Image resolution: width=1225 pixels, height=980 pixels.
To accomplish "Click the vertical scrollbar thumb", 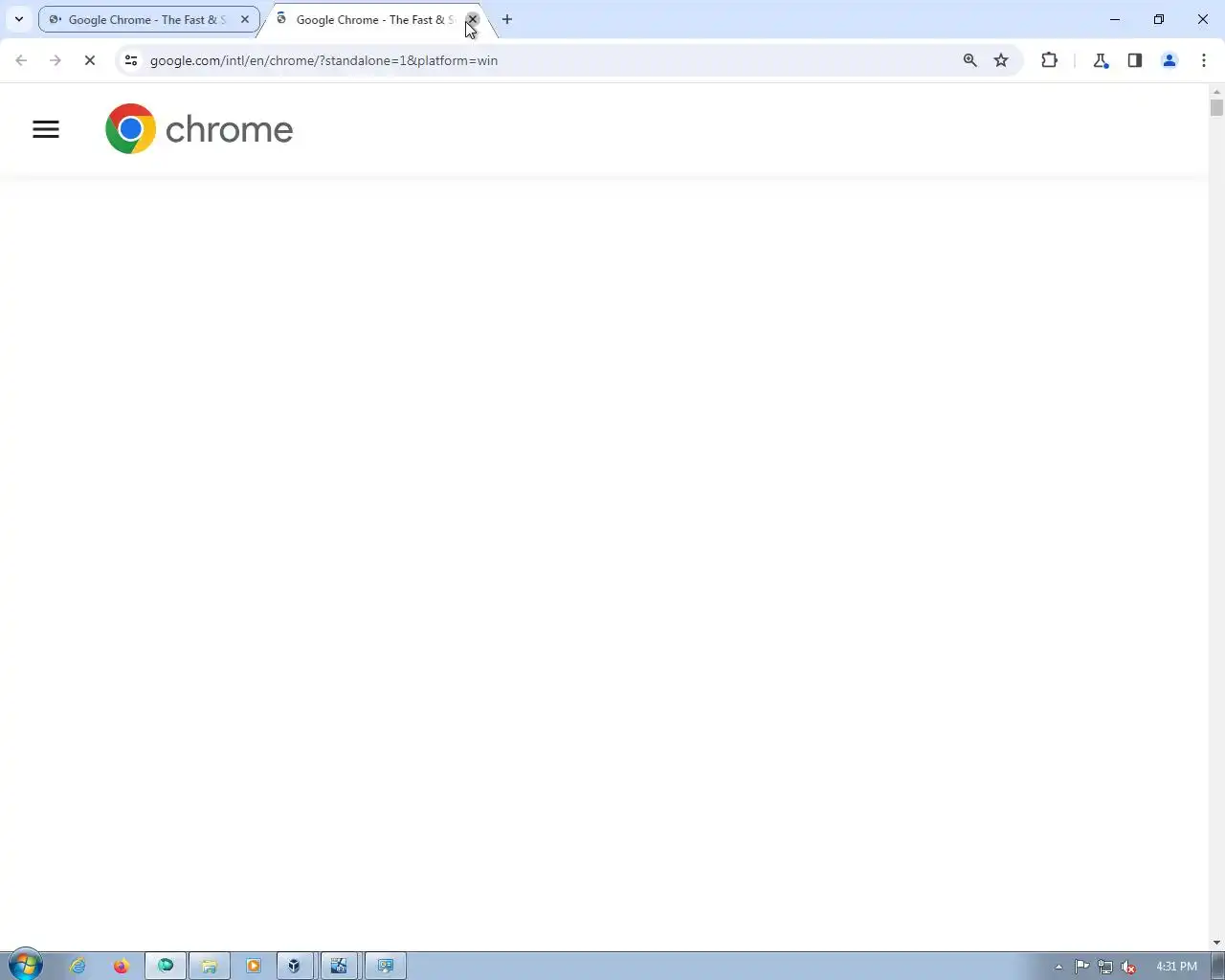I will pos(1216,107).
